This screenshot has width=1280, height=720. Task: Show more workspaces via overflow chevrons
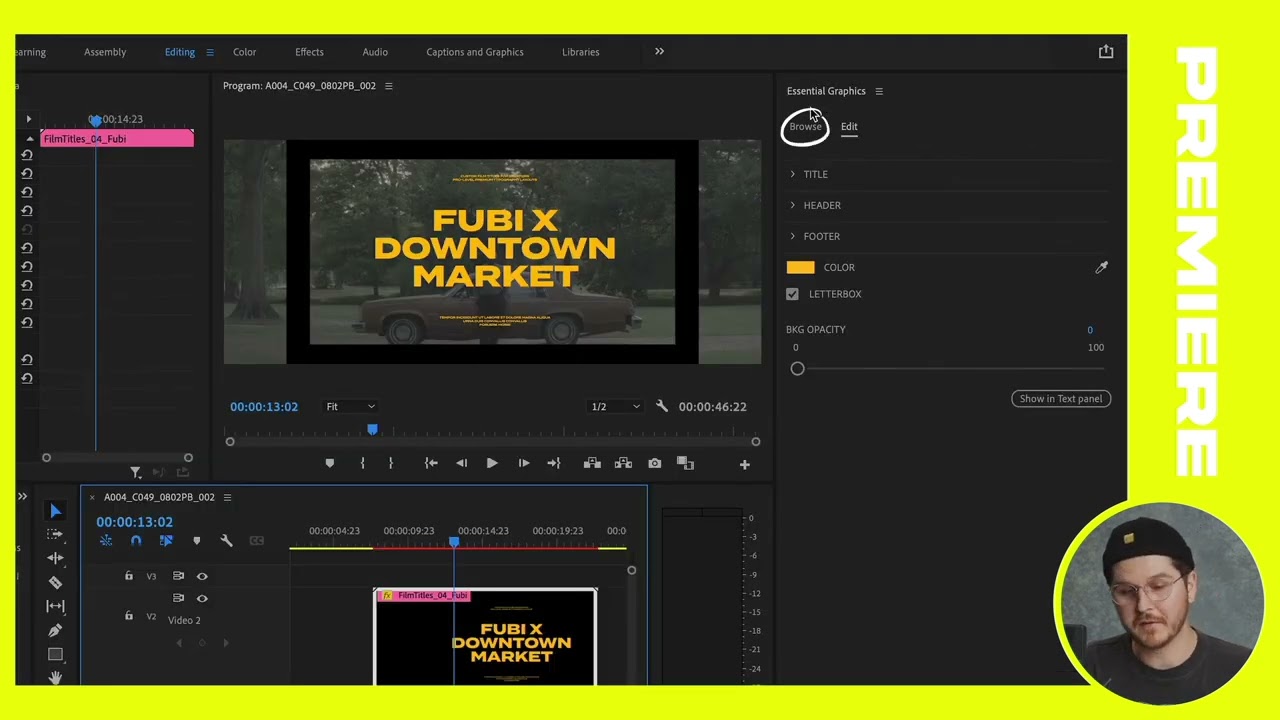[659, 51]
